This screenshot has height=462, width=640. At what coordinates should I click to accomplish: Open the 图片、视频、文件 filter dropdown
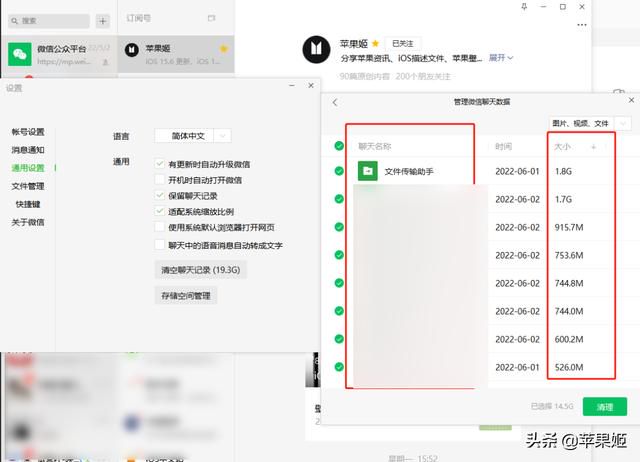588,123
